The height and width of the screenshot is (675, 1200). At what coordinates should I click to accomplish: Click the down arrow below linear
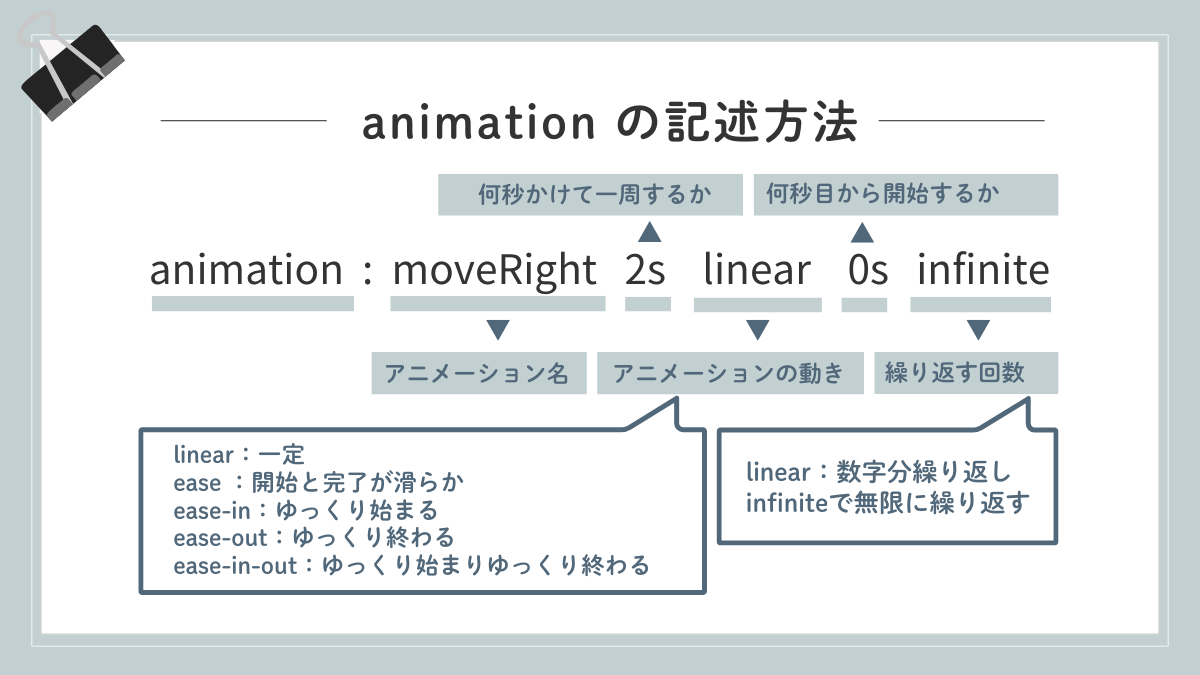coord(757,331)
